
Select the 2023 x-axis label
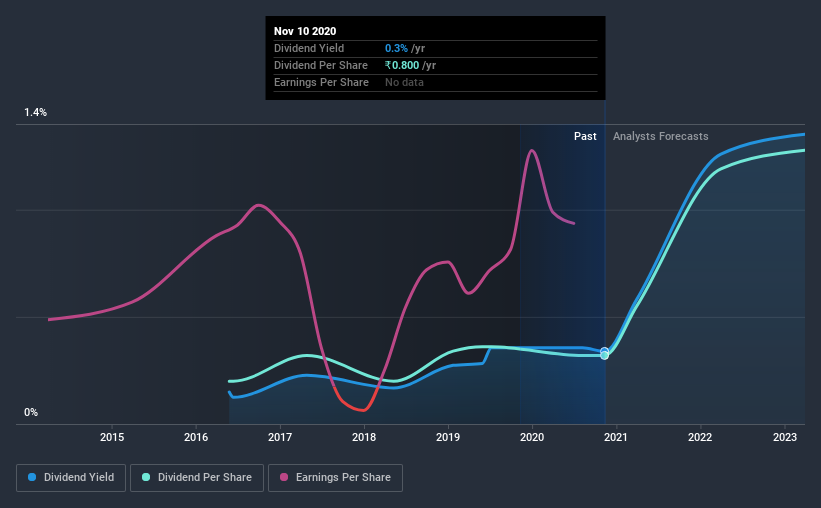pos(785,437)
